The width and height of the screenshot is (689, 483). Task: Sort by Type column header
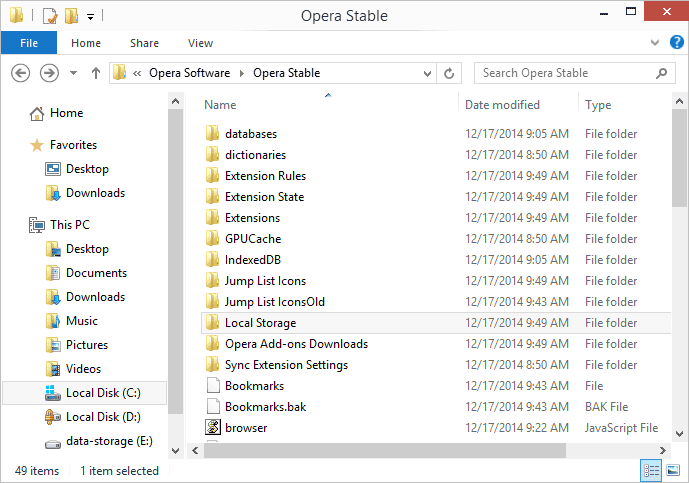tap(598, 105)
